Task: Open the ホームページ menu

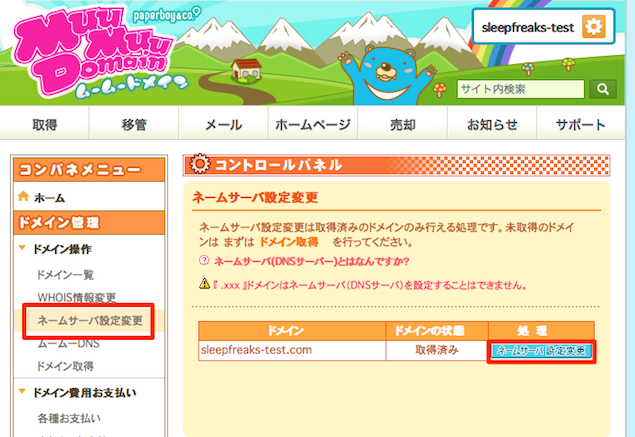Action: tap(313, 124)
